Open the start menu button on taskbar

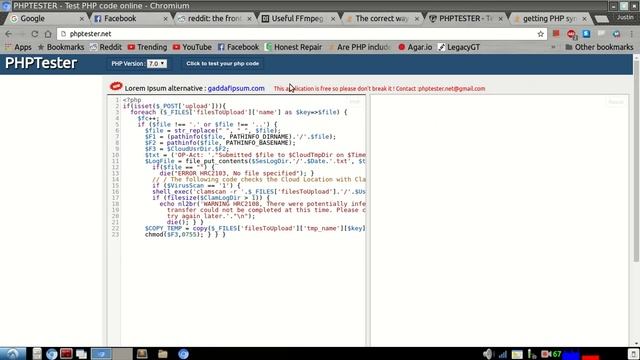(x=12, y=354)
